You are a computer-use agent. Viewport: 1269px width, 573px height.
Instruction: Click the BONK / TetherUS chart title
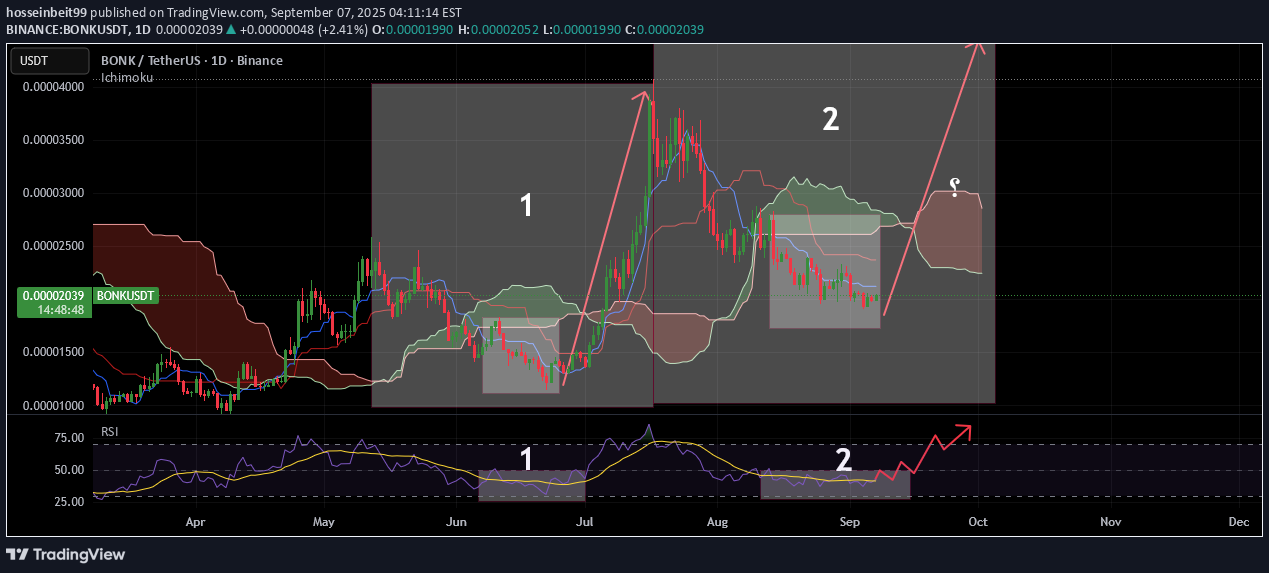(192, 60)
